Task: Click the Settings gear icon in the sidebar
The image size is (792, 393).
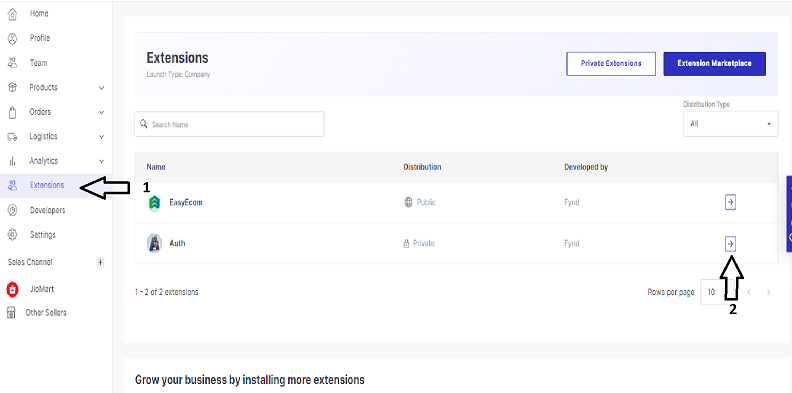Action: 13,235
